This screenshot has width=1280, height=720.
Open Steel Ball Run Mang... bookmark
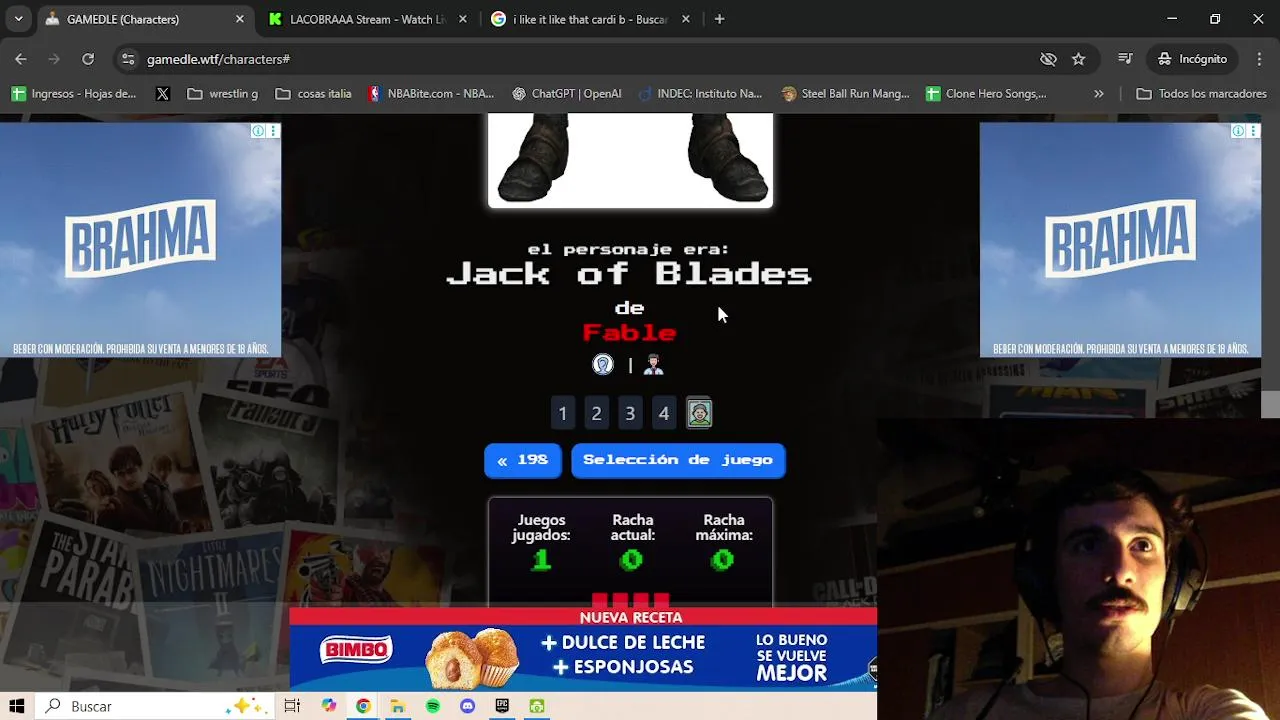(x=845, y=94)
